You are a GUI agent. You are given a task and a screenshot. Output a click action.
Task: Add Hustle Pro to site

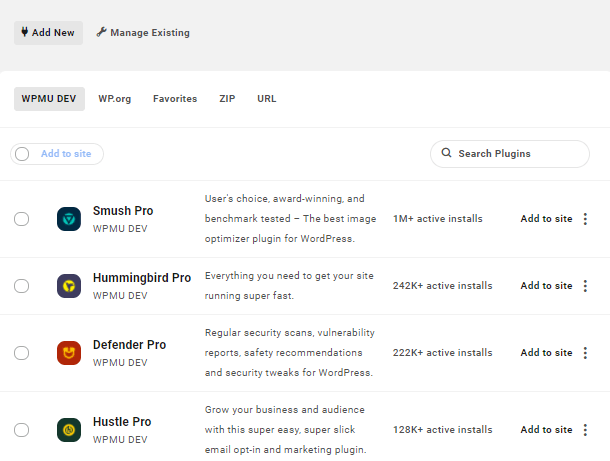tap(546, 429)
